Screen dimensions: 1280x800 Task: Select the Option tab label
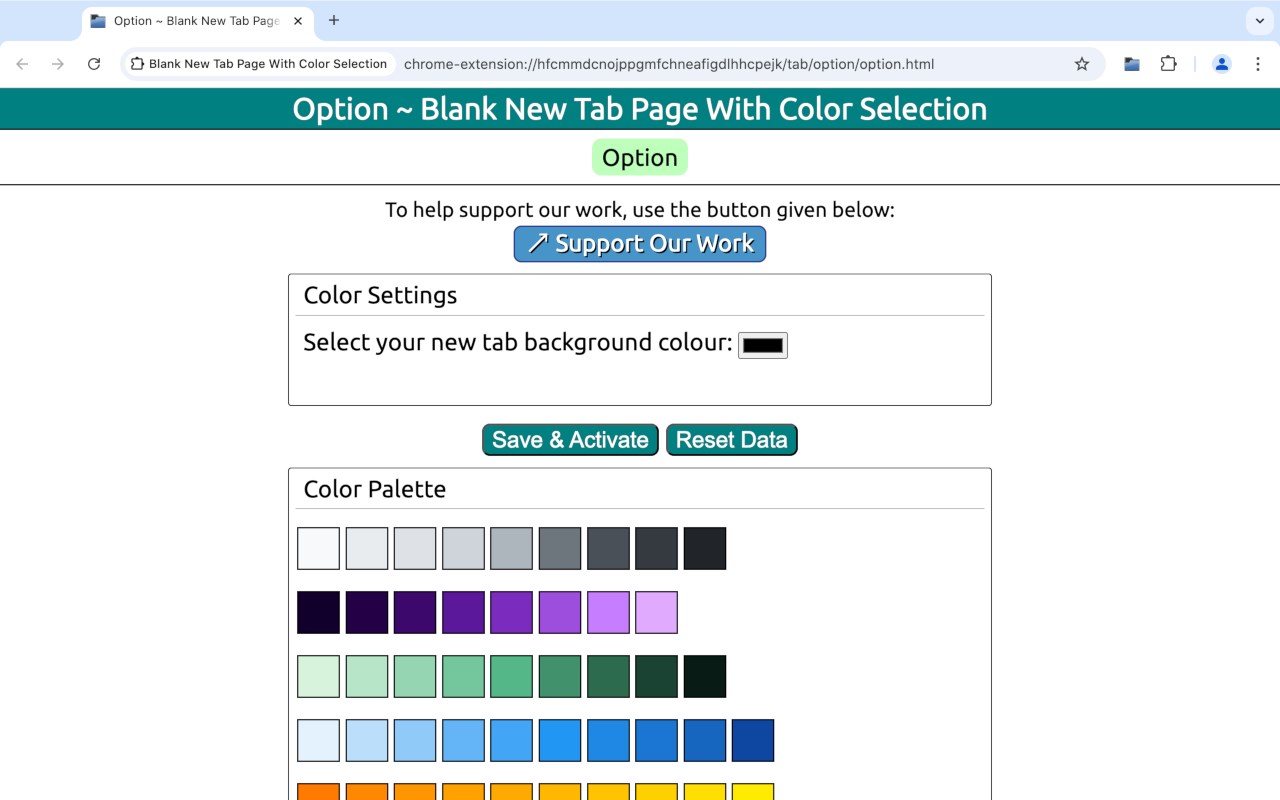(x=640, y=158)
